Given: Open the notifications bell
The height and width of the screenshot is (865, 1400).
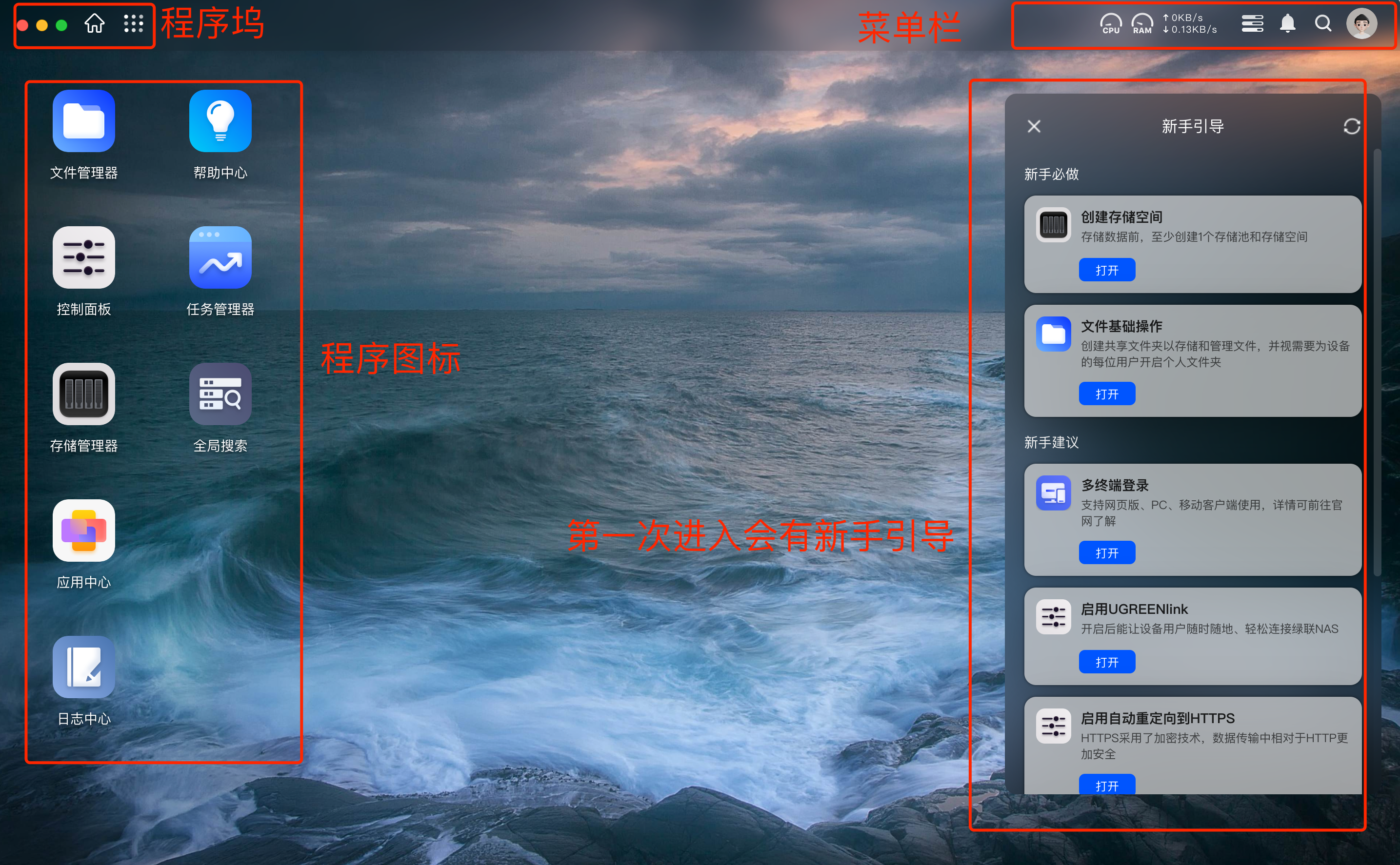Looking at the screenshot, I should tap(1288, 23).
